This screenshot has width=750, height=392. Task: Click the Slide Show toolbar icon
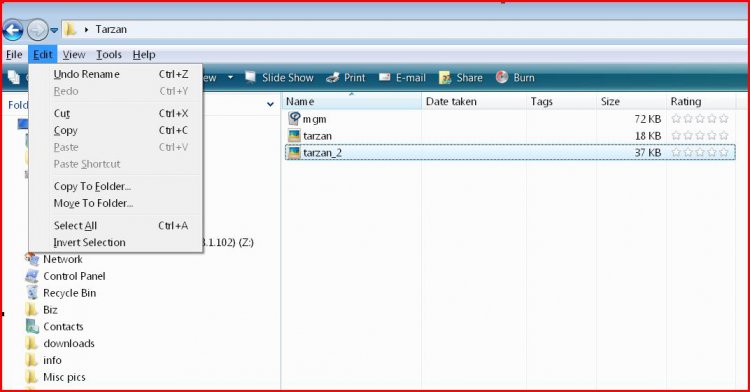click(250, 77)
